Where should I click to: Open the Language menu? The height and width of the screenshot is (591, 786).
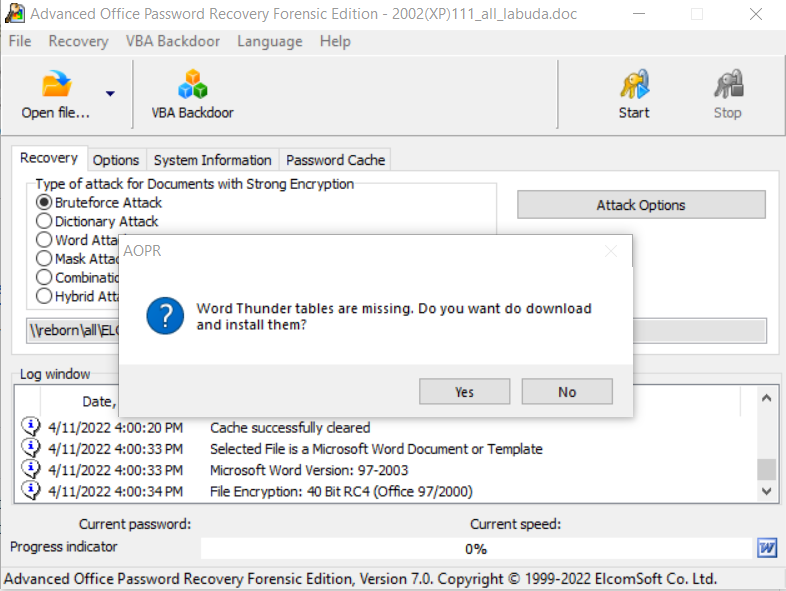[270, 41]
